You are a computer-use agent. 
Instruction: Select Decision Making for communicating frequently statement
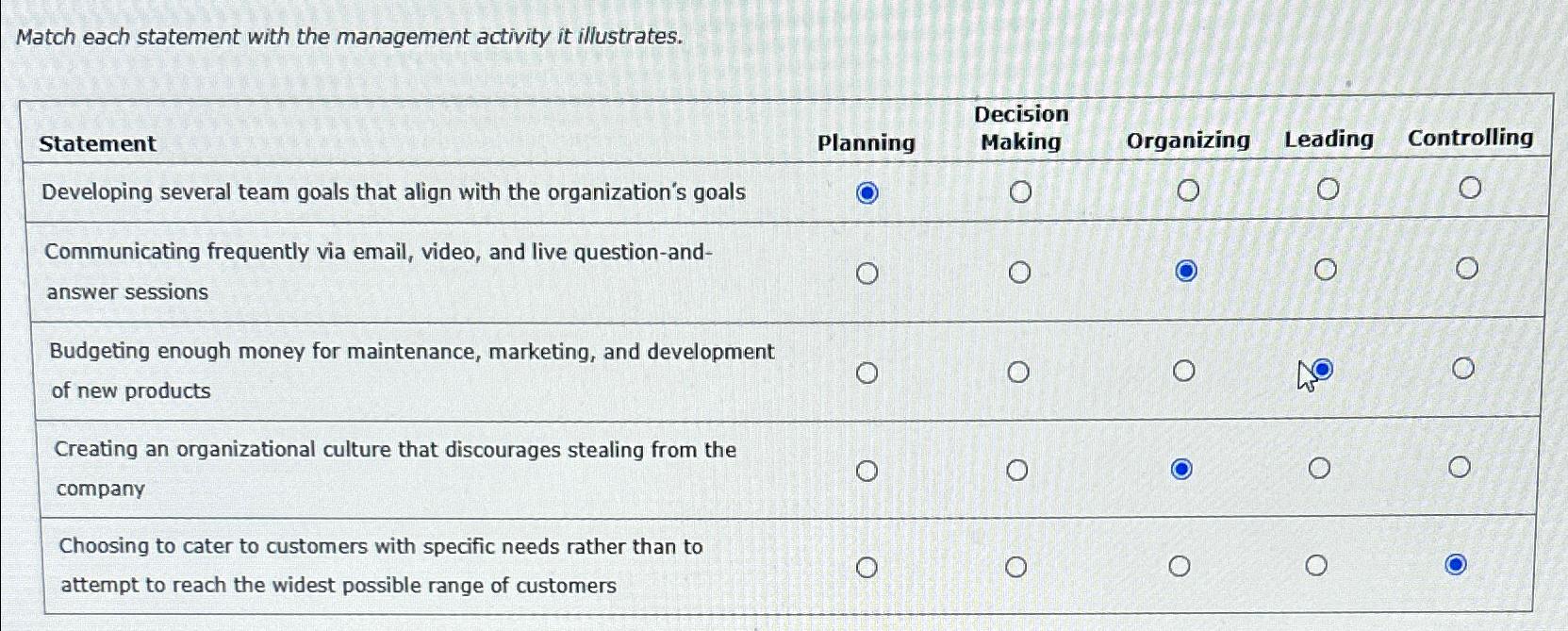(1019, 273)
